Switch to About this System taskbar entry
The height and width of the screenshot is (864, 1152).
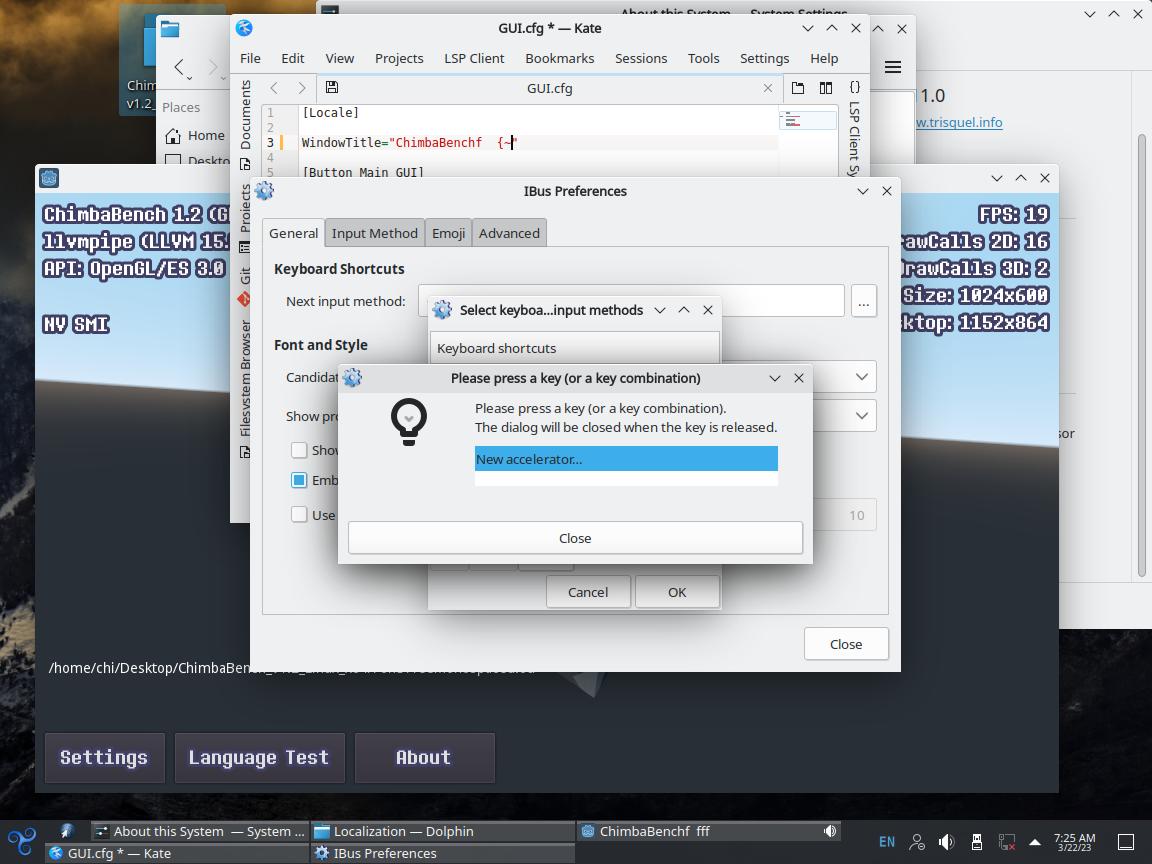point(200,831)
